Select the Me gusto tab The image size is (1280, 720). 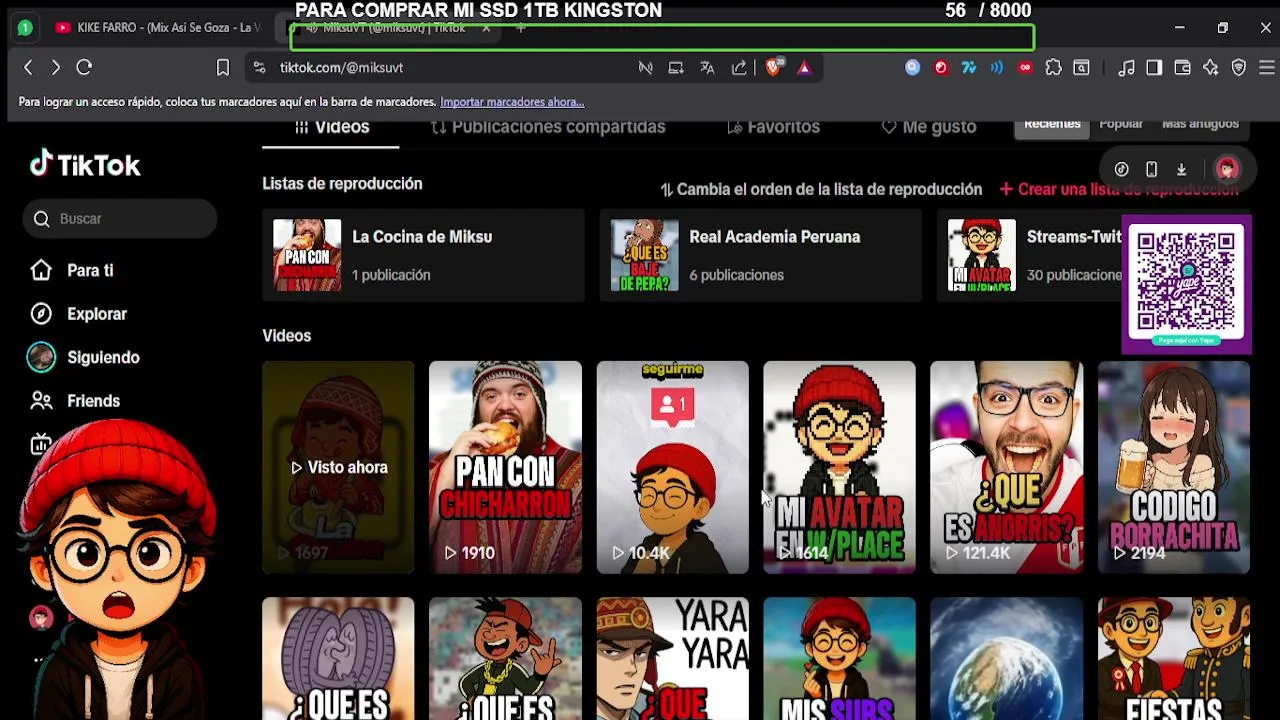[929, 127]
